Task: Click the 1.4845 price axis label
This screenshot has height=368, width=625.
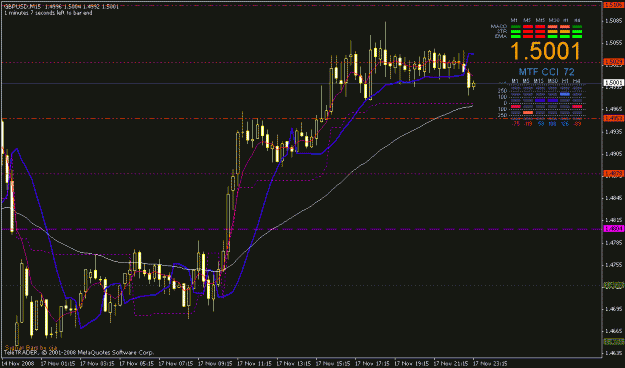Action: [613, 198]
